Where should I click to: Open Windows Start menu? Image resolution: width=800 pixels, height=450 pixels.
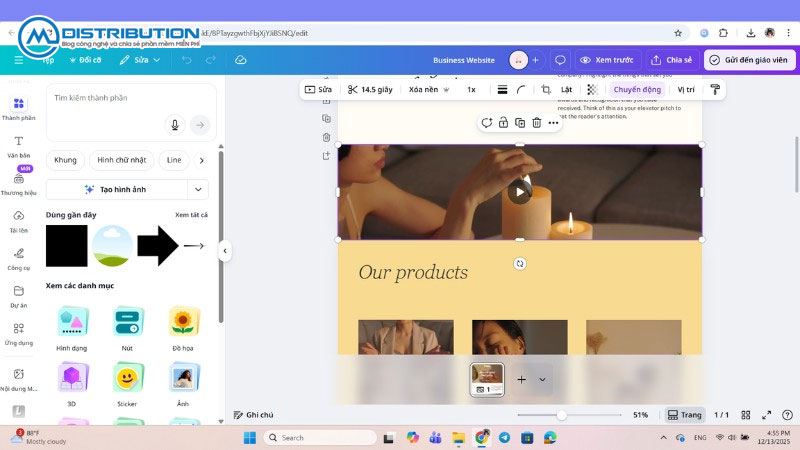(250, 438)
